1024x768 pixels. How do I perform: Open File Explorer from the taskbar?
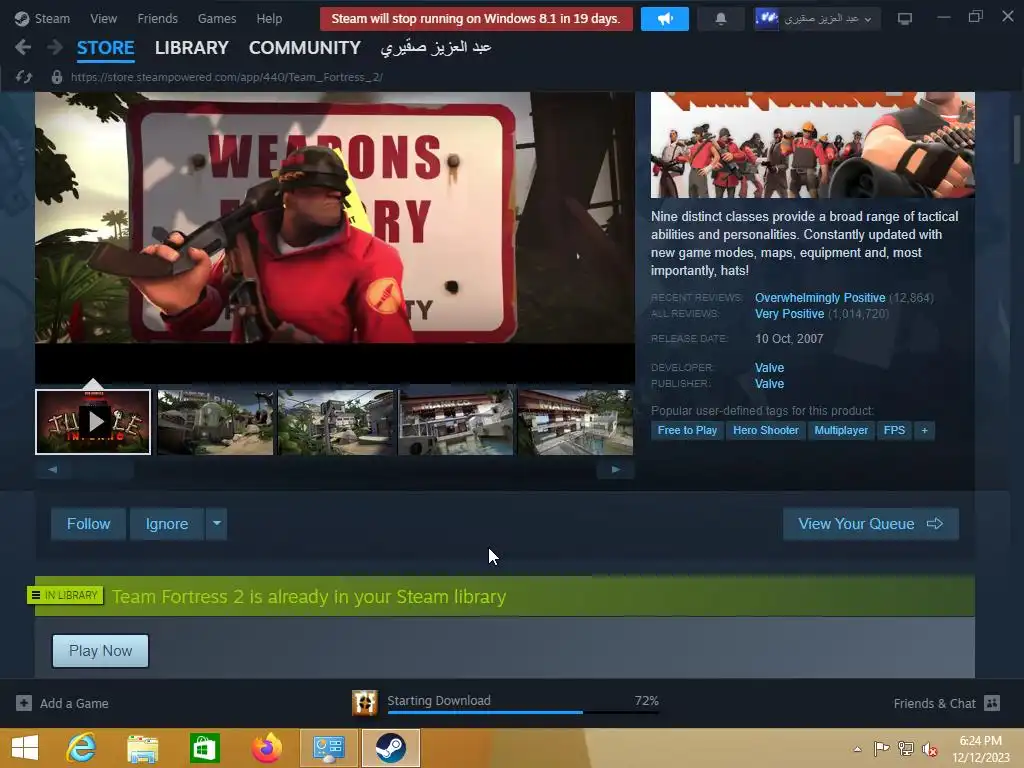[x=142, y=748]
